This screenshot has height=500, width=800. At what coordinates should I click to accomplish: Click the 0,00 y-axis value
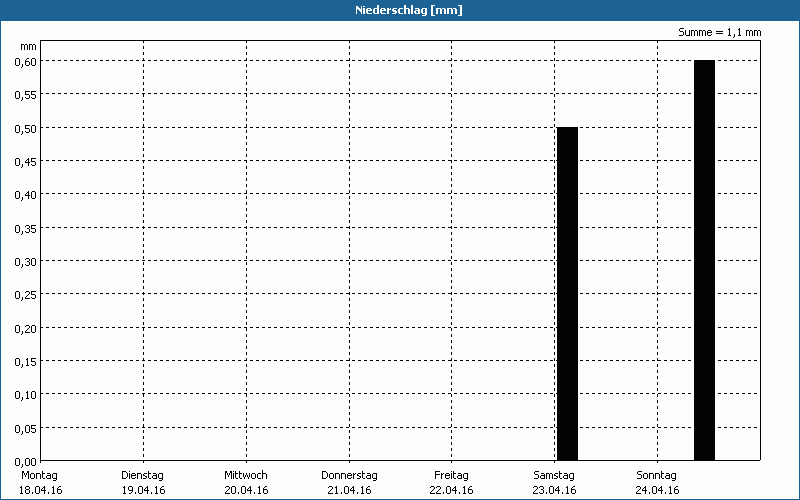coord(26,462)
